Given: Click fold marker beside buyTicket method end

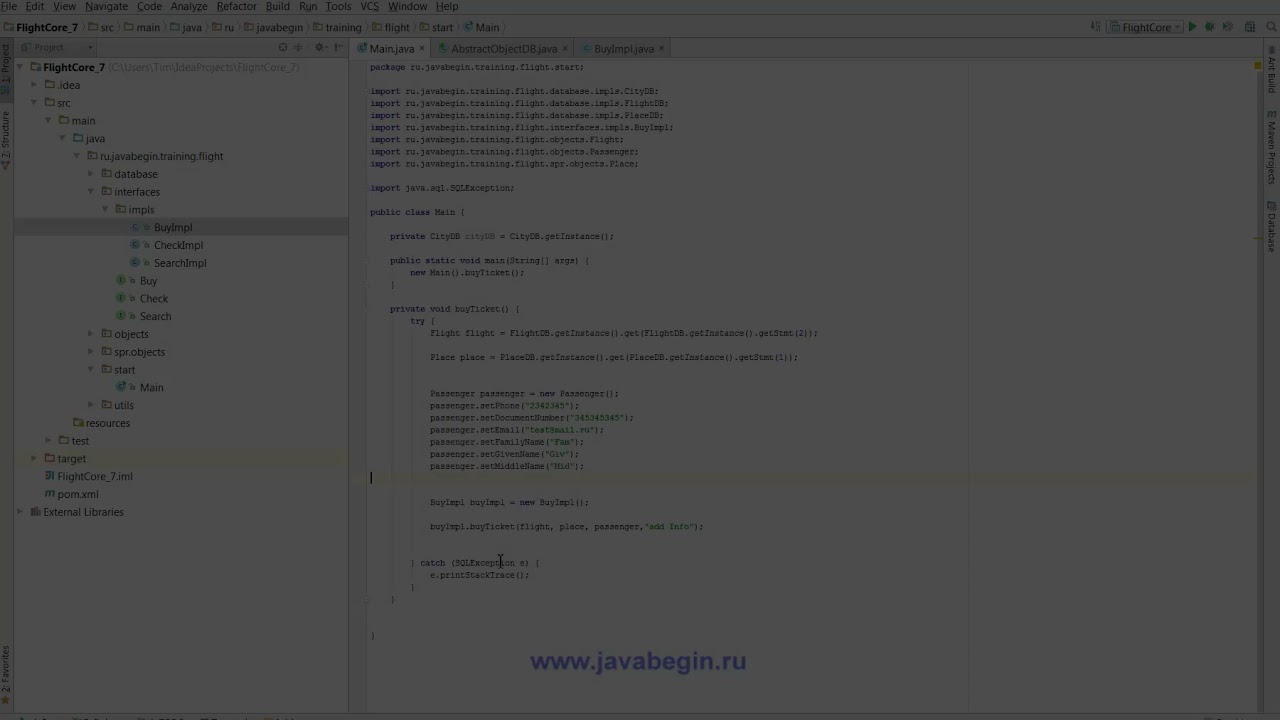Looking at the screenshot, I should (x=367, y=599).
